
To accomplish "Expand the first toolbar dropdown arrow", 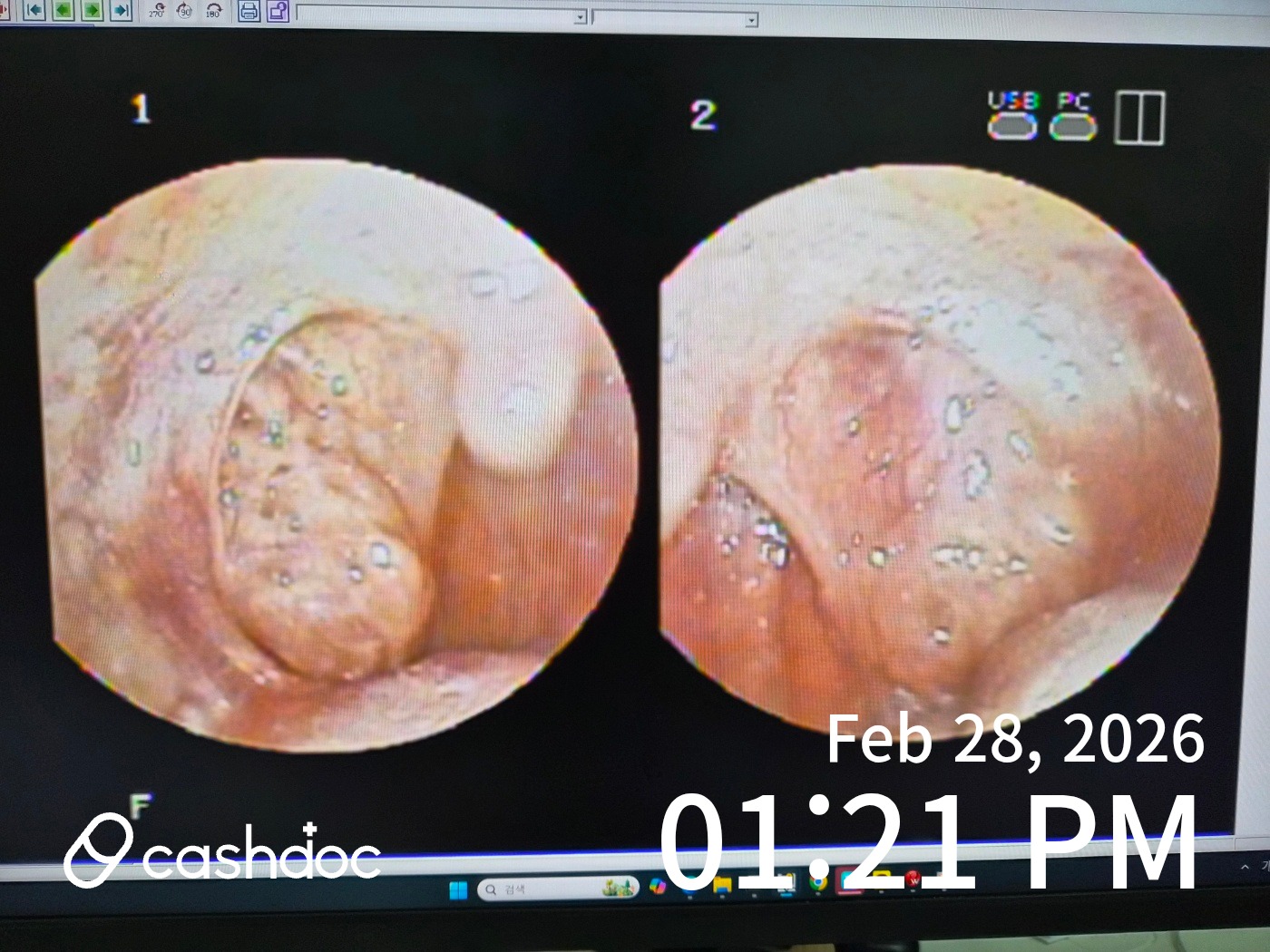I will point(581,18).
